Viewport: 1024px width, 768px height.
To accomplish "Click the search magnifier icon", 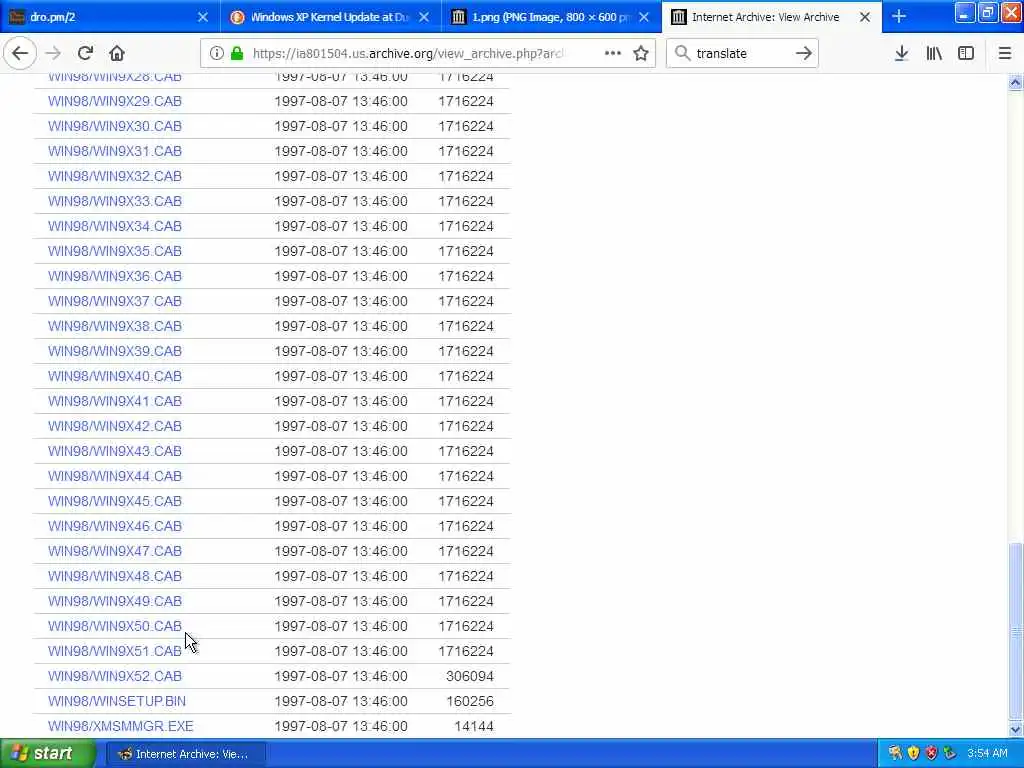I will tap(682, 53).
